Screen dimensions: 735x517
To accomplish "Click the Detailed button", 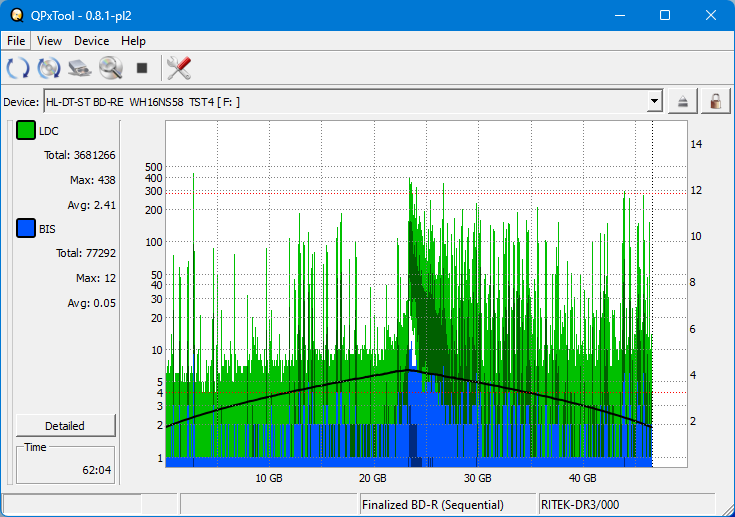I will point(66,426).
